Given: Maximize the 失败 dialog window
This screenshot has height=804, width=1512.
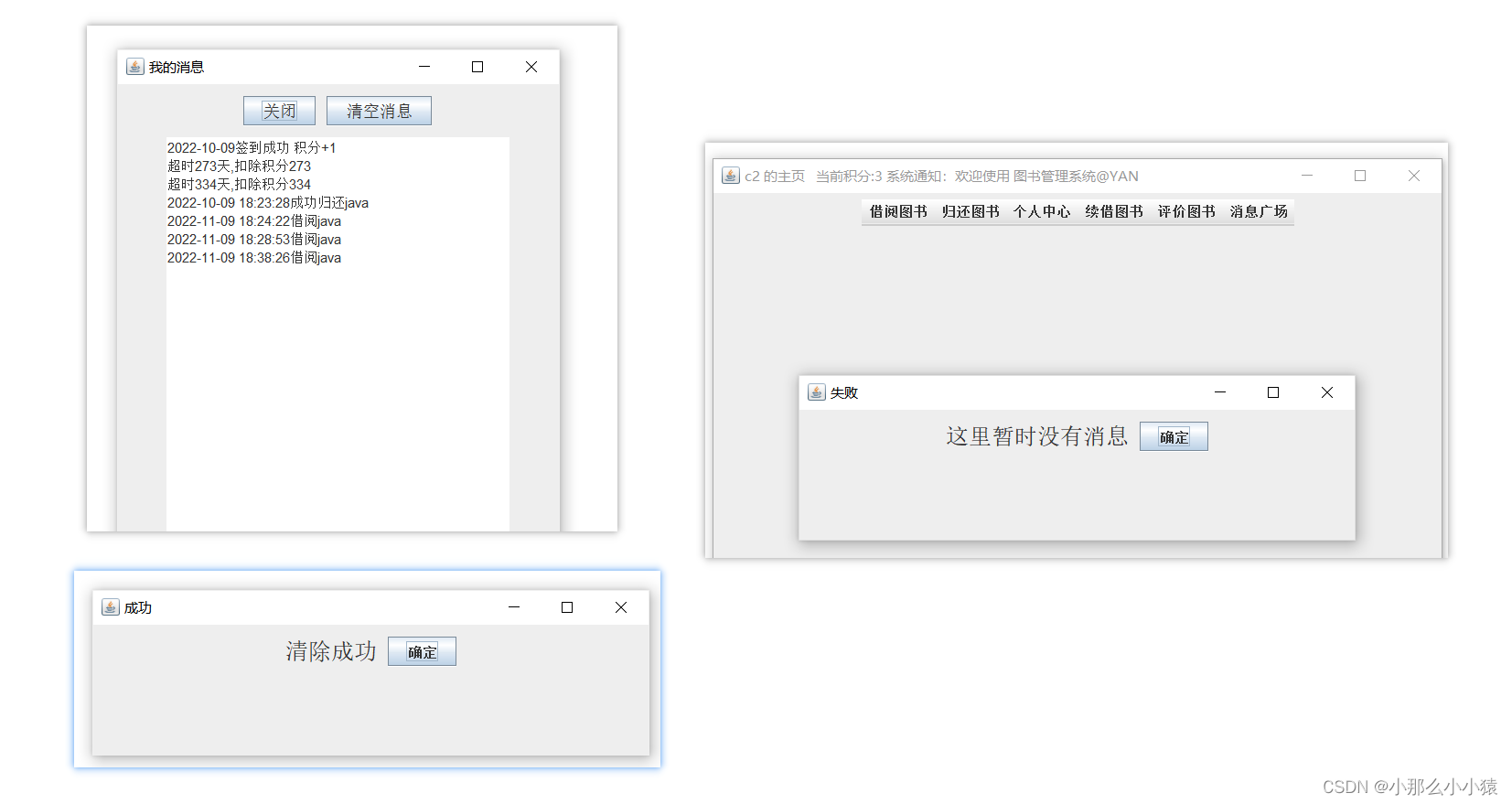Looking at the screenshot, I should coord(1273,392).
